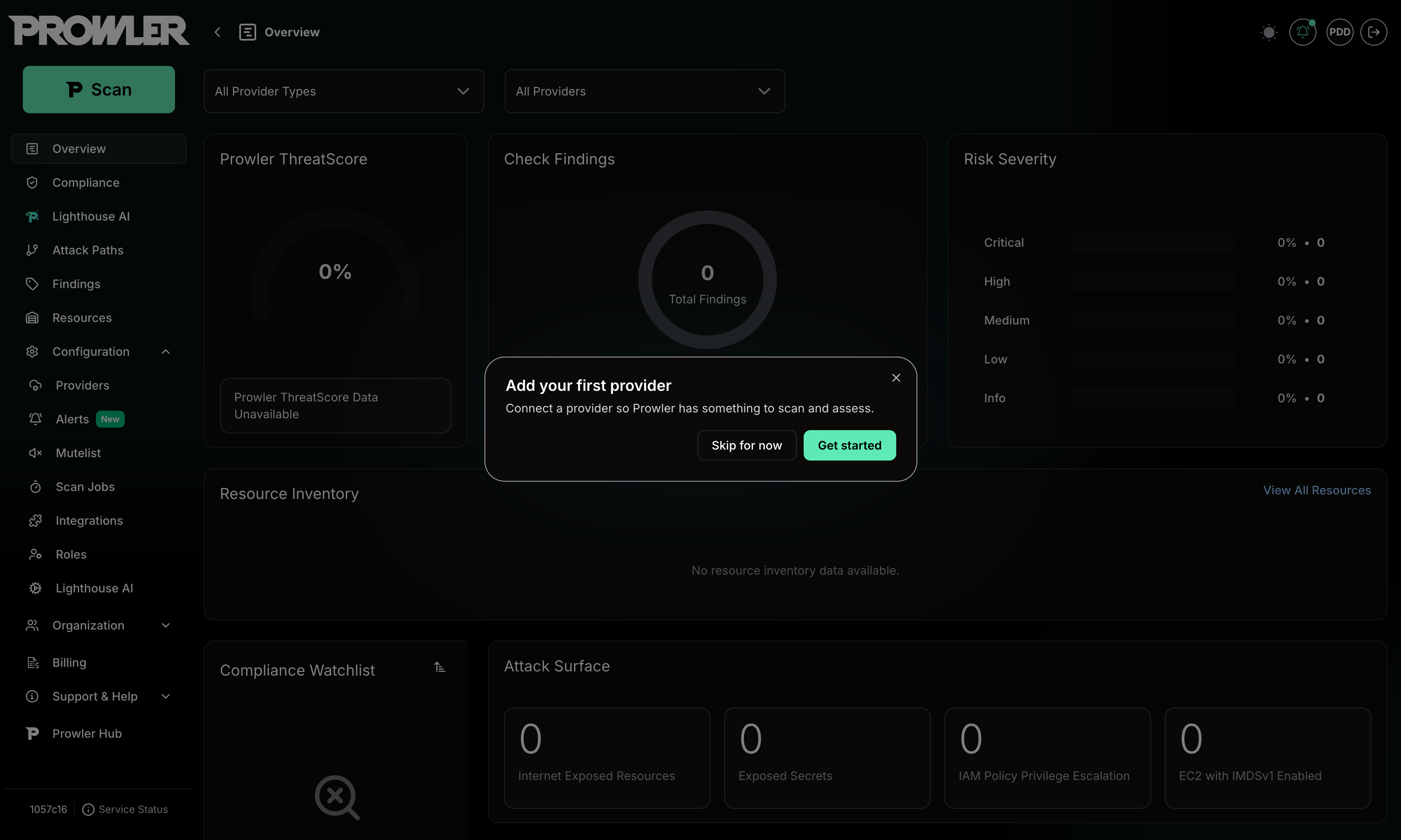Screen dimensions: 1401x840
Task: Open Resources page
Action: coord(99,318)
